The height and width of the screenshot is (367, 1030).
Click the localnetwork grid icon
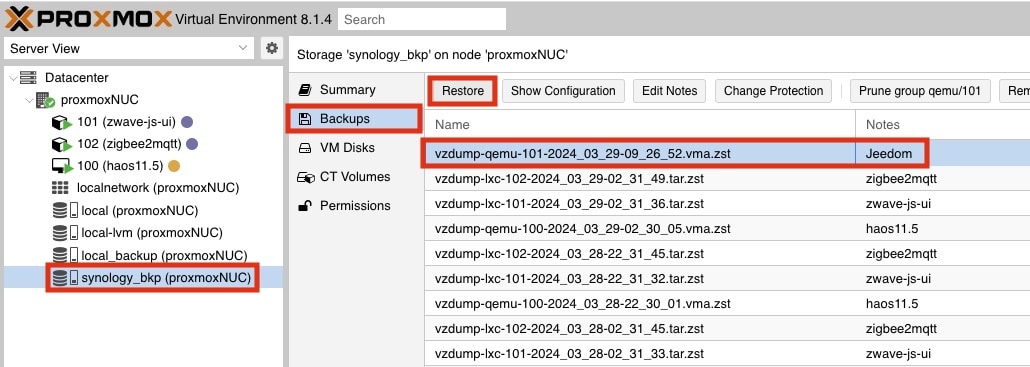(60, 188)
